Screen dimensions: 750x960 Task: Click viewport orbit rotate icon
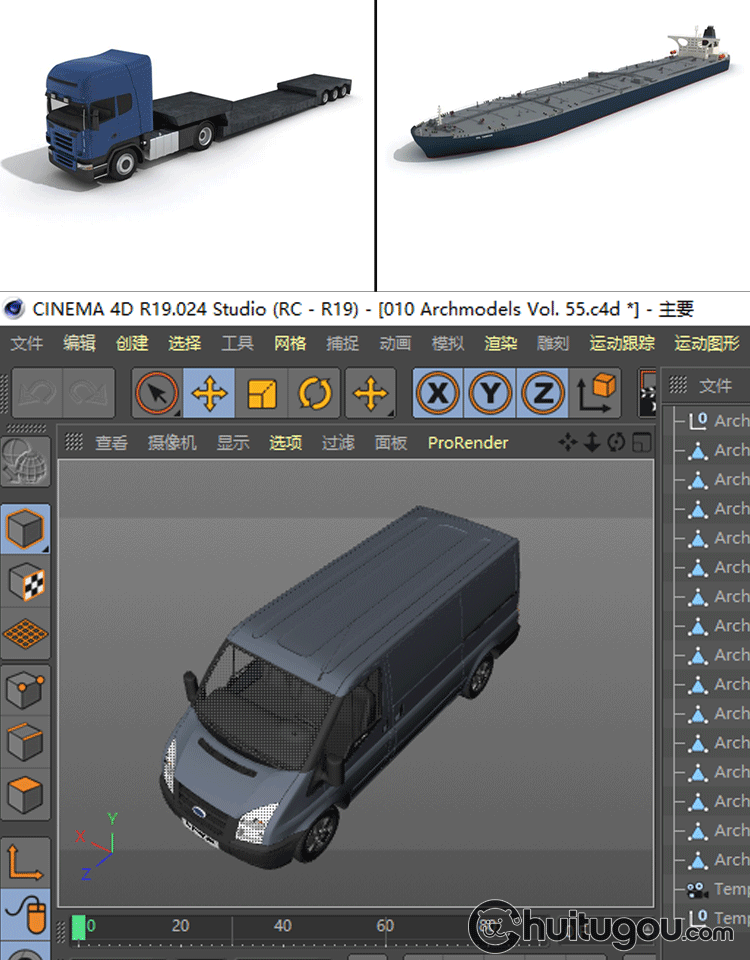(x=616, y=442)
